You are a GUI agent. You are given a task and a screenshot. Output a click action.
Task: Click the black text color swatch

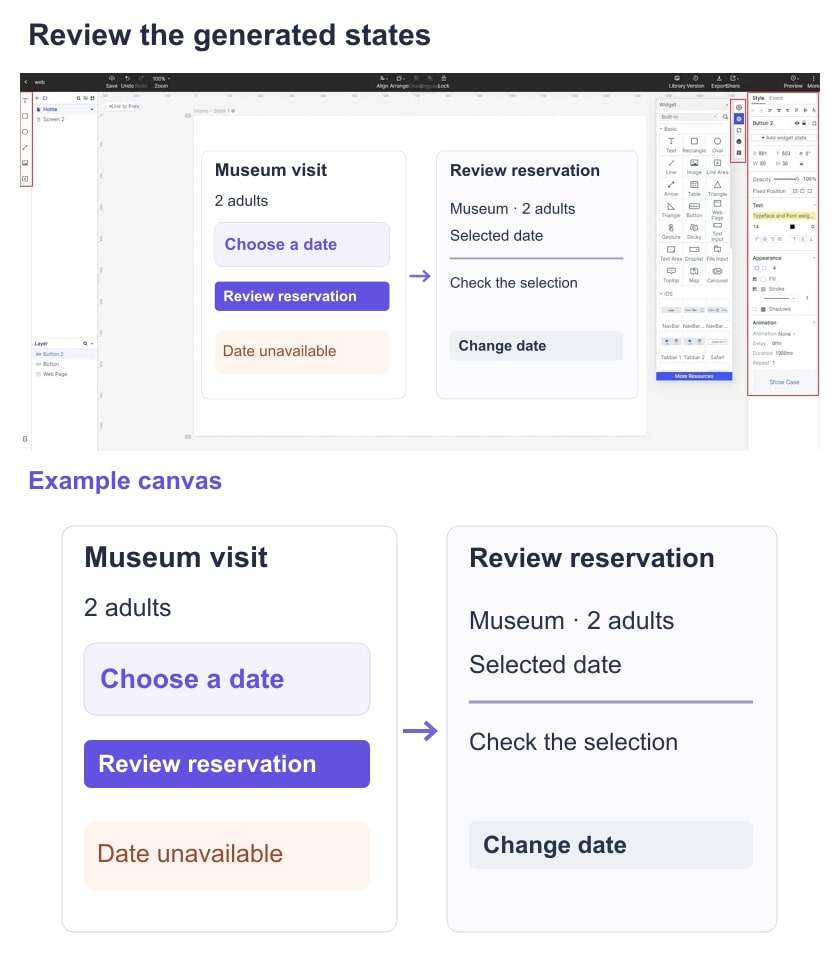[x=792, y=227]
